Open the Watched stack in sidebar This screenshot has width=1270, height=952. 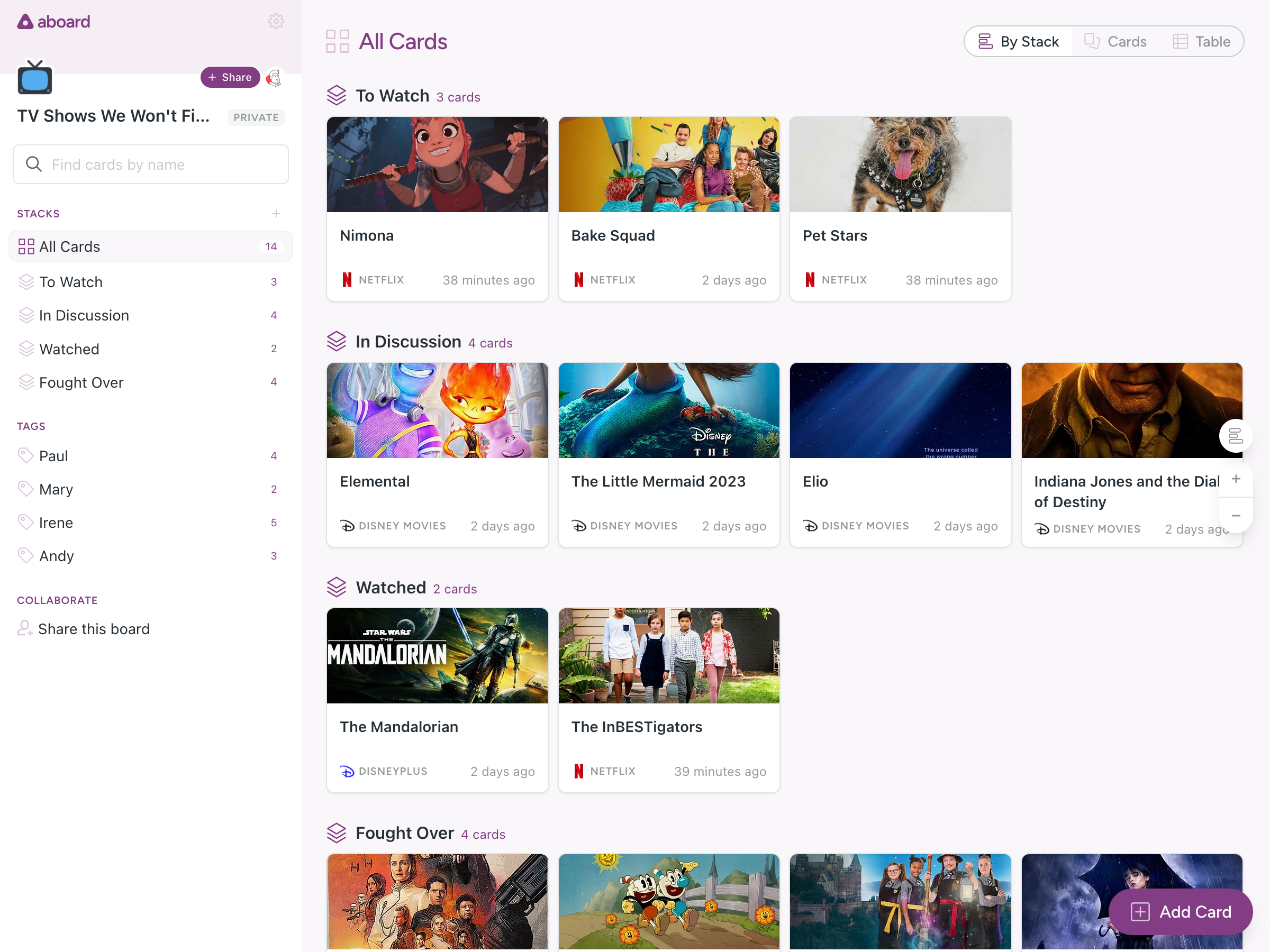coord(150,349)
